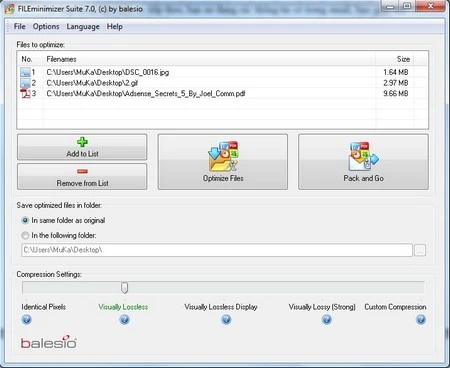Select the DSC_0016.jpg file row
This screenshot has width=450, height=368.
tap(222, 72)
